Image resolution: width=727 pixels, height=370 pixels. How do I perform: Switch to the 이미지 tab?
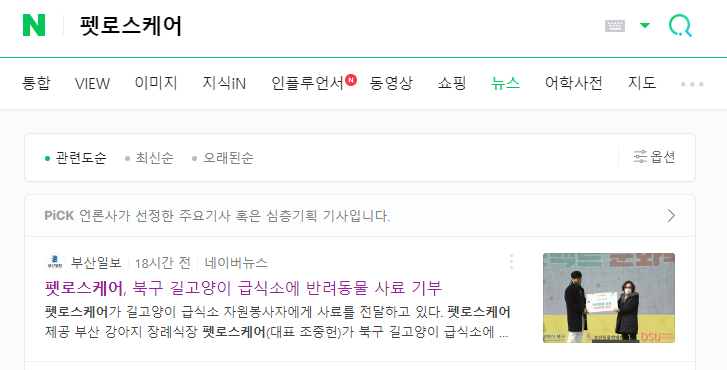(x=156, y=83)
